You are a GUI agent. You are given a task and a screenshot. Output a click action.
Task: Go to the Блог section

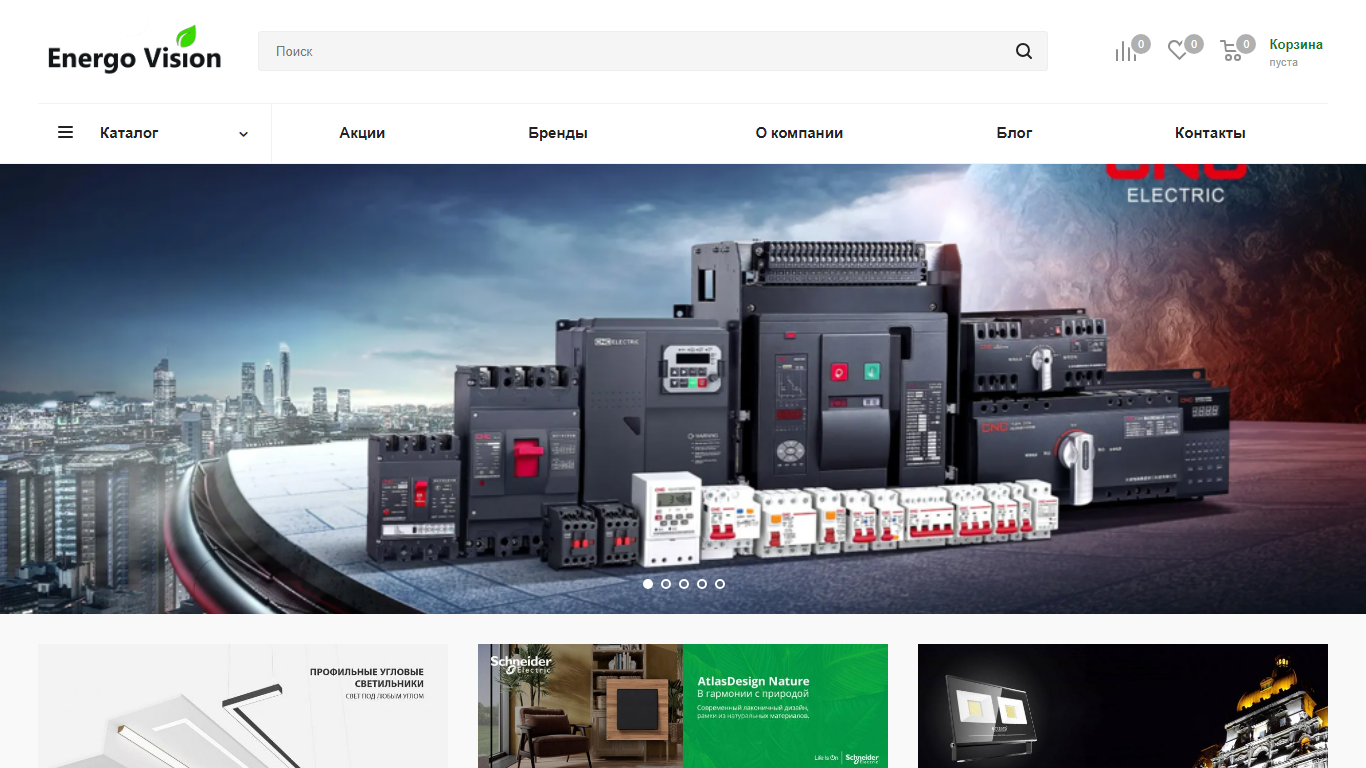coord(1014,133)
